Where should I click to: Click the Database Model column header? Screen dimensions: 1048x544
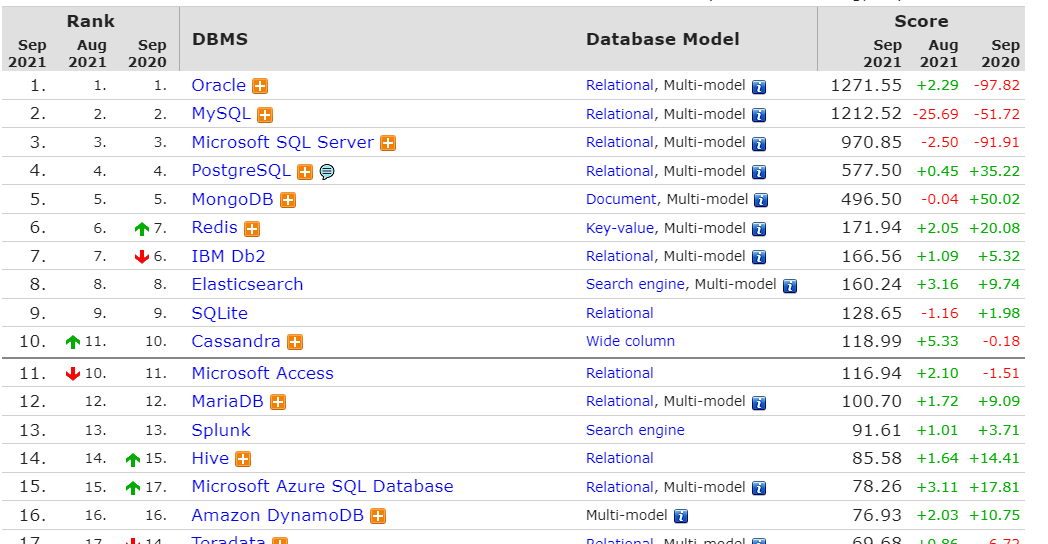[662, 39]
